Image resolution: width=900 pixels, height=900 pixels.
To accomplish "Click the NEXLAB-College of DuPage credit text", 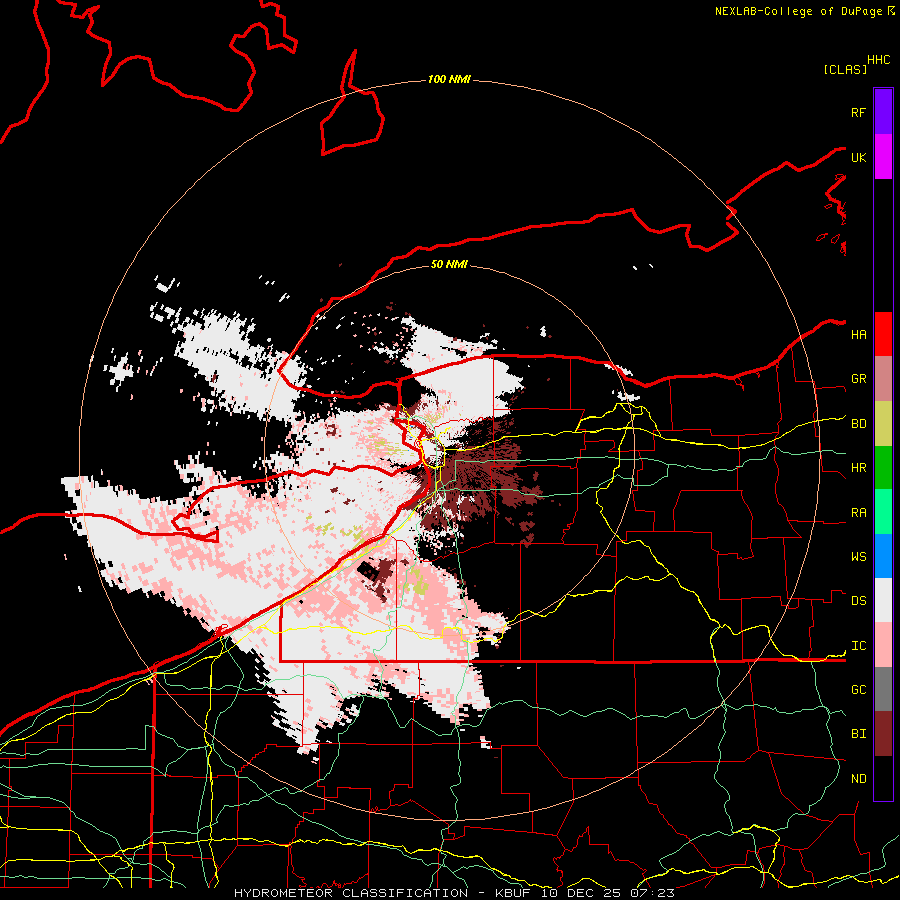I will [x=798, y=11].
